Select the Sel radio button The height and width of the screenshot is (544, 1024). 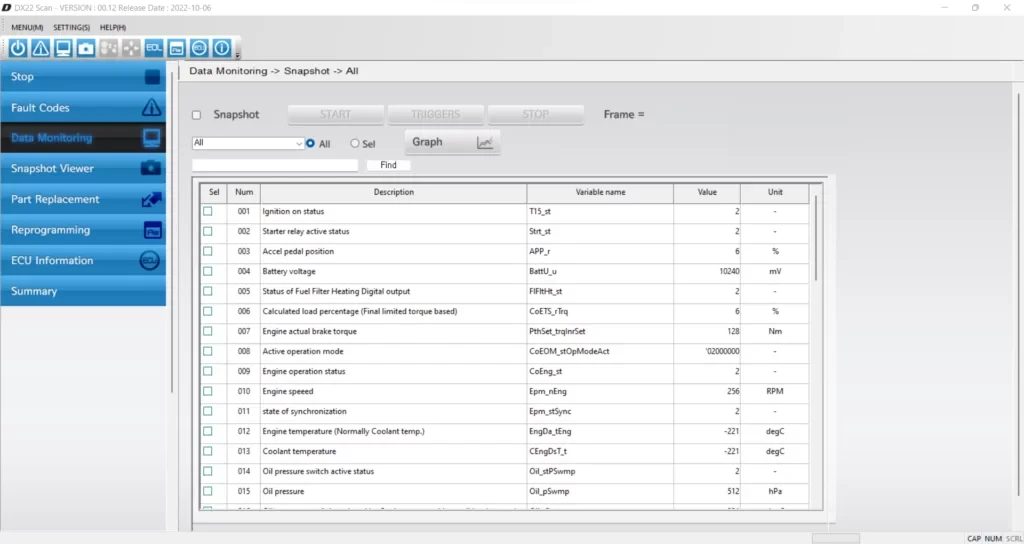[x=355, y=144]
